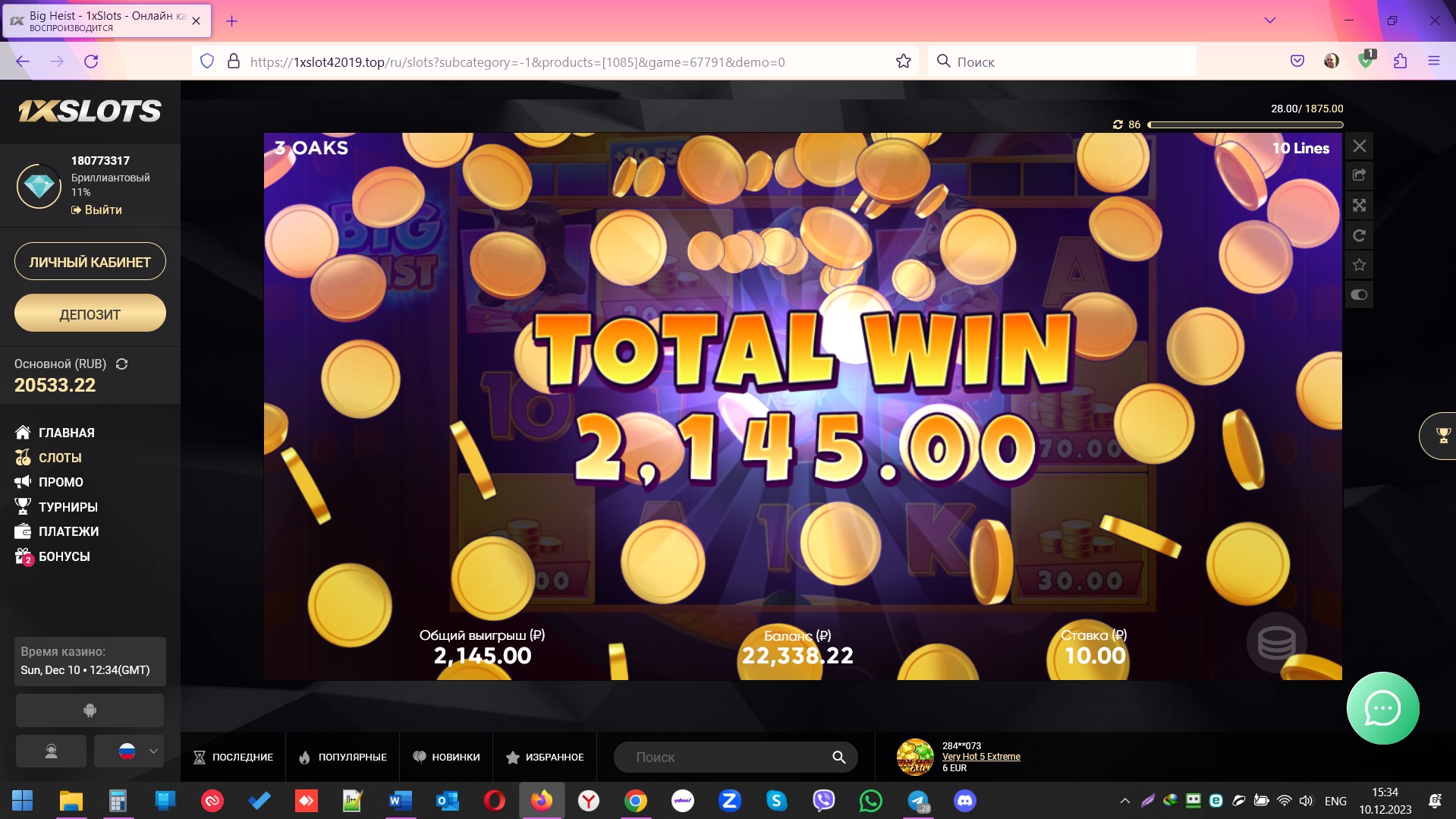Click the coin stack bet button in game
The width and height of the screenshot is (1456, 819).
[1276, 643]
